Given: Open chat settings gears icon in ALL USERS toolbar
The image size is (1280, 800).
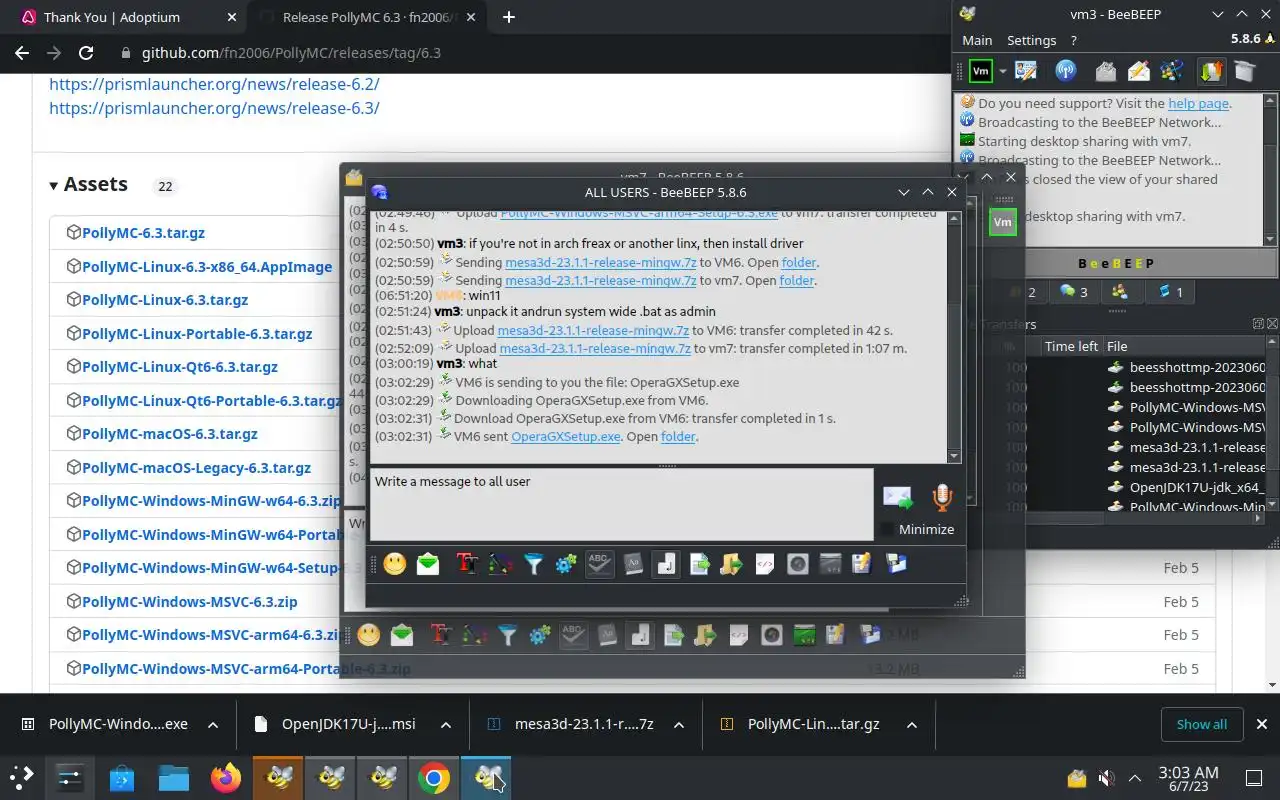Looking at the screenshot, I should click(x=566, y=564).
